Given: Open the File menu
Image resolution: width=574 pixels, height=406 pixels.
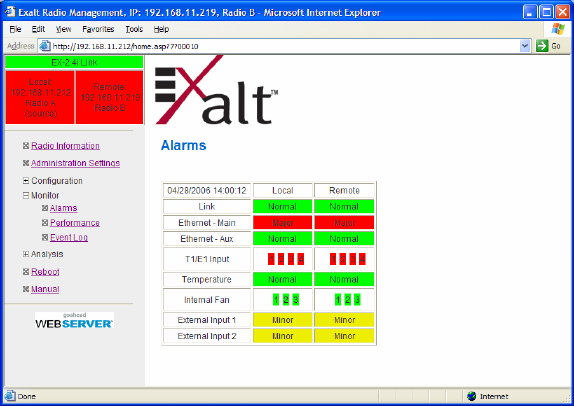Looking at the screenshot, I should pyautogui.click(x=15, y=29).
